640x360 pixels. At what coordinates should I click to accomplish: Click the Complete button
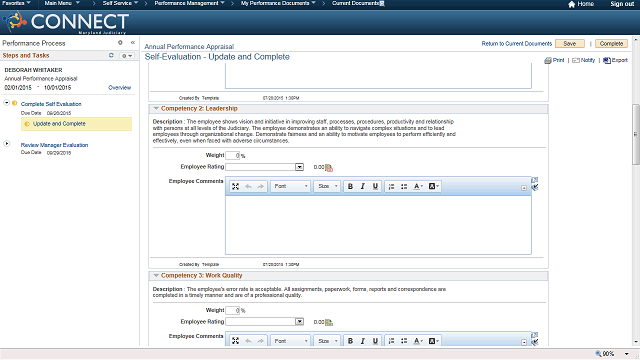[611, 44]
